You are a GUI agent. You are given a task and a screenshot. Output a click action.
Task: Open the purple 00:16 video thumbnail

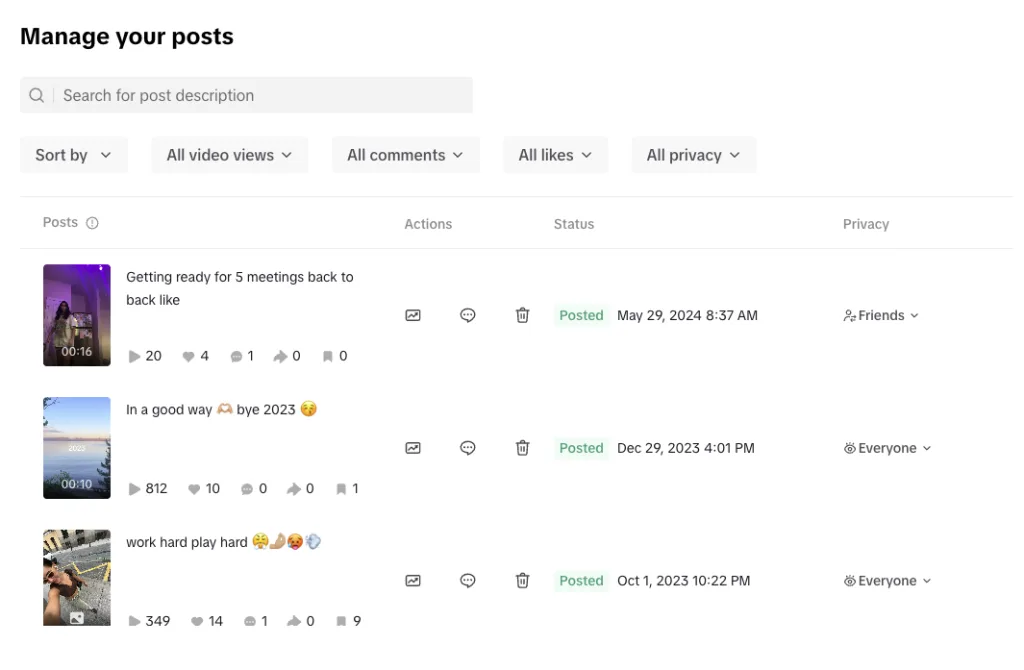(x=77, y=315)
